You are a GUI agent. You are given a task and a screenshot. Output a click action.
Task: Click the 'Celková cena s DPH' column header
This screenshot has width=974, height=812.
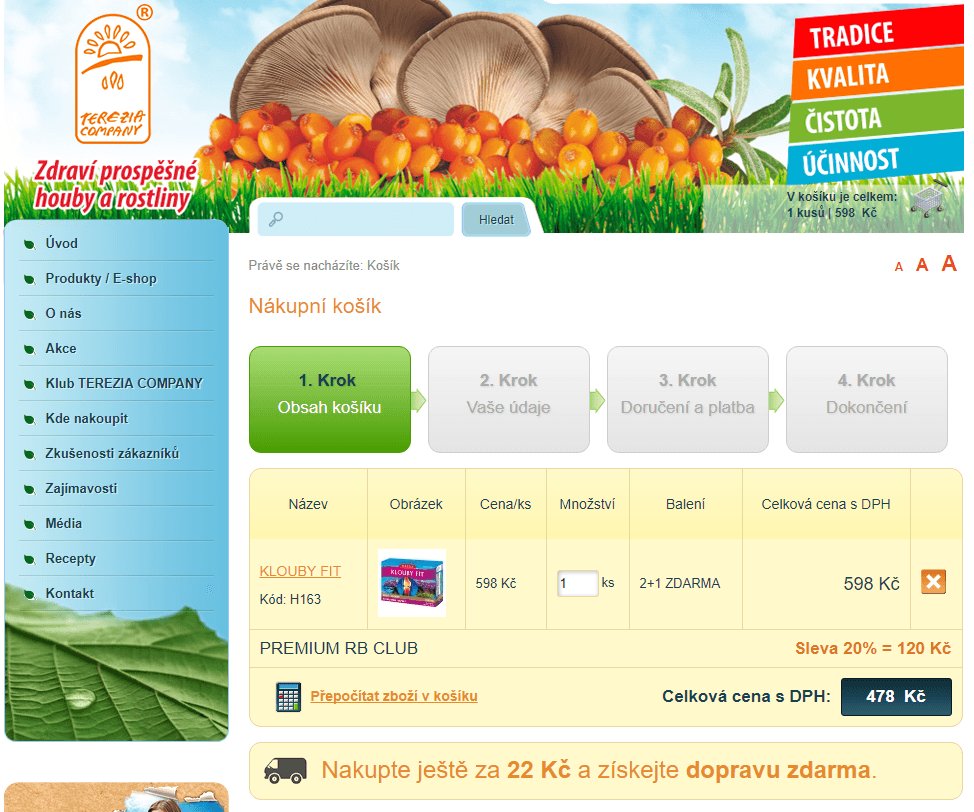pyautogui.click(x=826, y=504)
